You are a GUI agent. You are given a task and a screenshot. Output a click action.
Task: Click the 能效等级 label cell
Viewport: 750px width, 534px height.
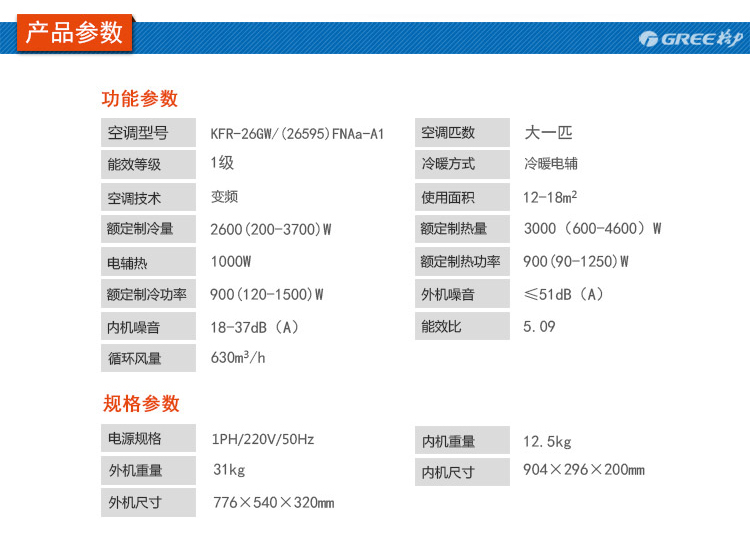(x=148, y=164)
